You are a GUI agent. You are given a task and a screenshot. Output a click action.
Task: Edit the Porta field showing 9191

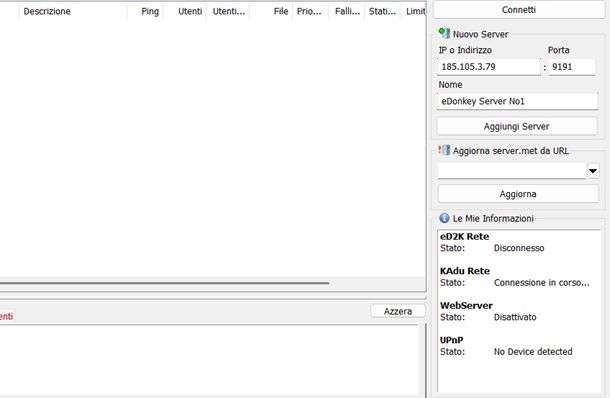572,67
